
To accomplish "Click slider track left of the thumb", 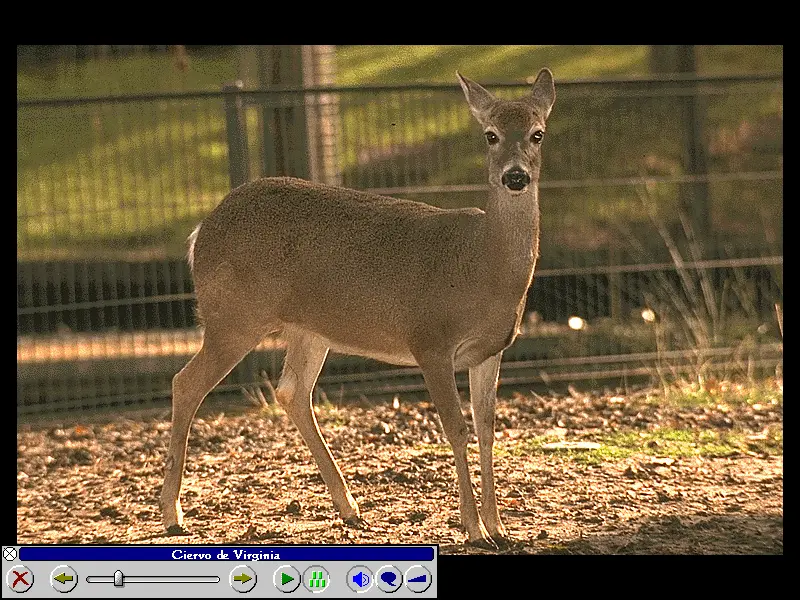I will (98, 579).
